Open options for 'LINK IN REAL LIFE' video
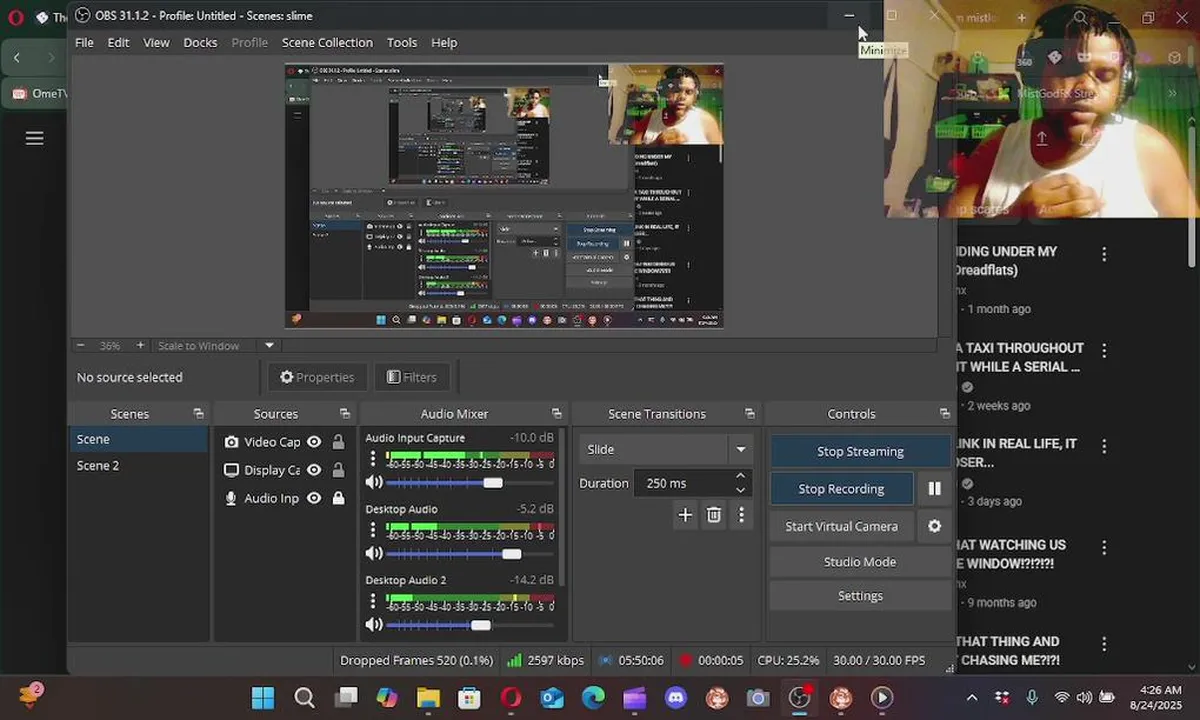1200x720 pixels. pyautogui.click(x=1104, y=447)
